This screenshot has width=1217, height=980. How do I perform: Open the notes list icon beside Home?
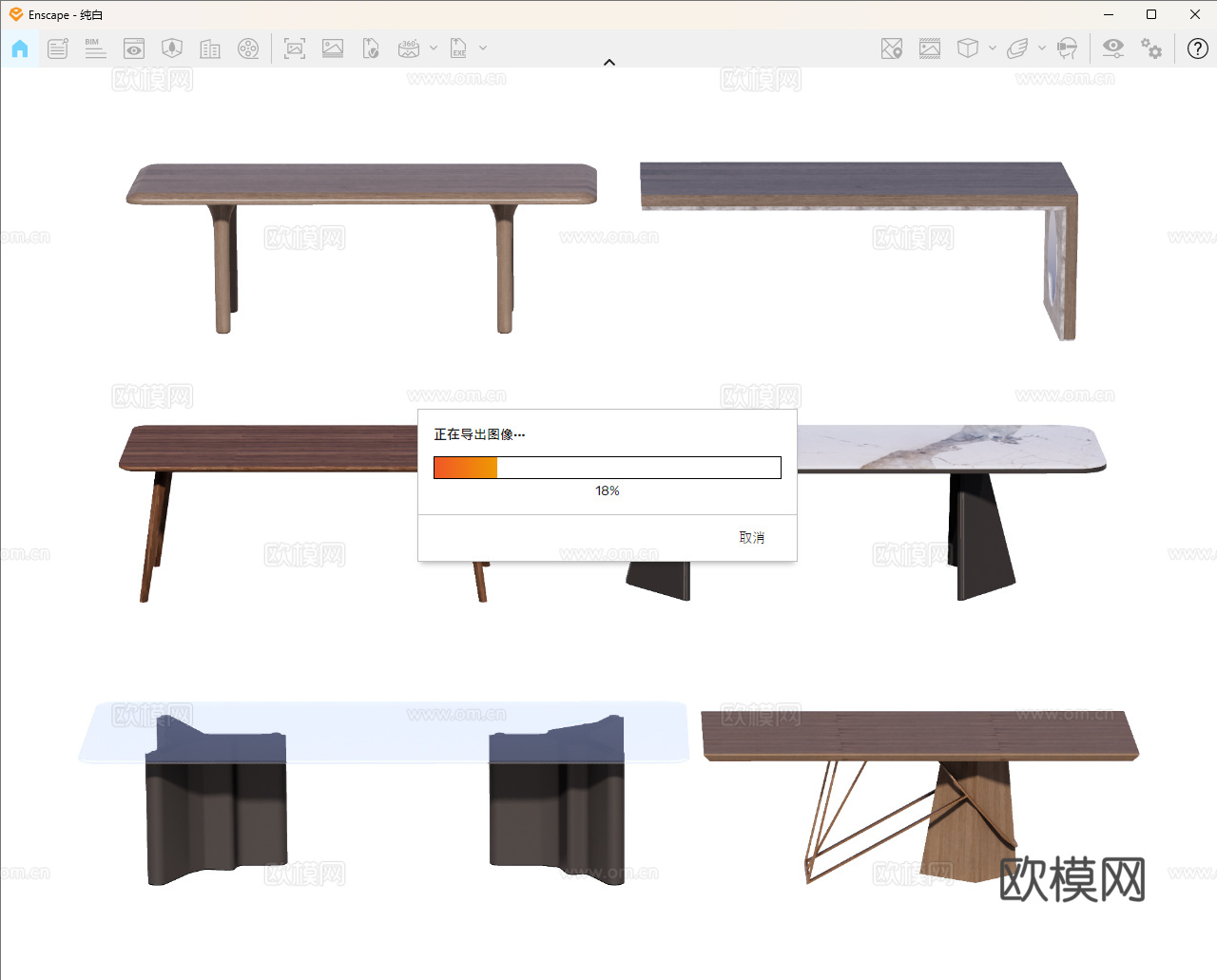(x=58, y=48)
